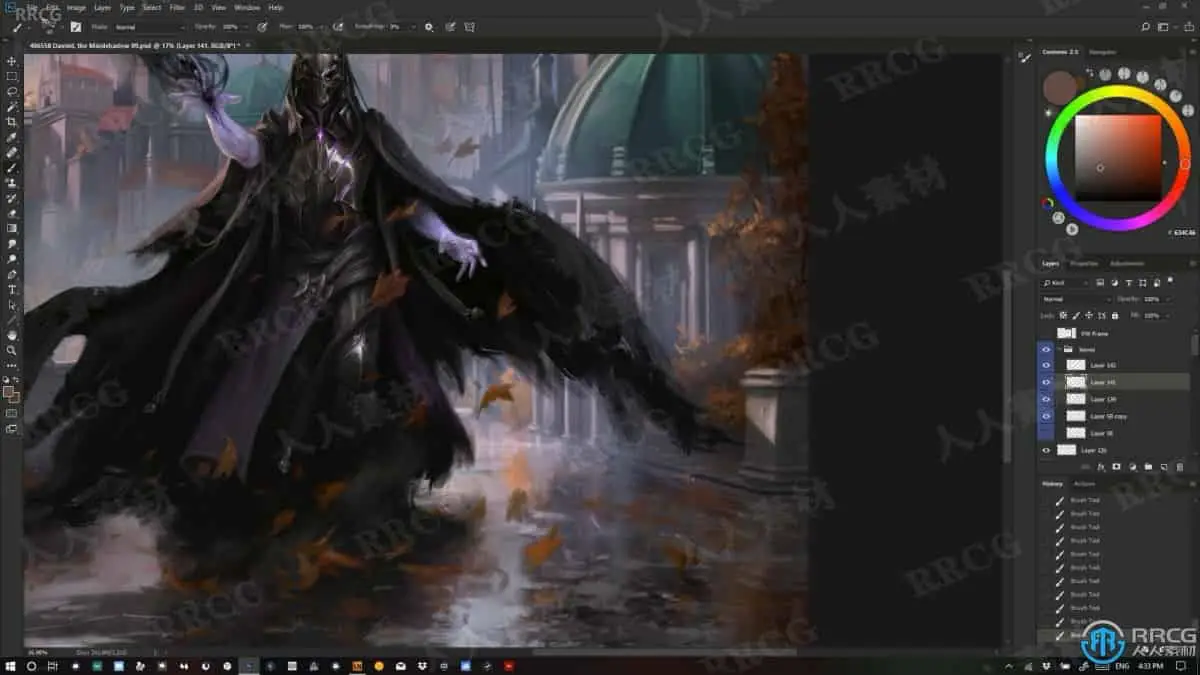Select the Brush tool in toolbar
Screen dimensions: 1200x675
click(12, 168)
